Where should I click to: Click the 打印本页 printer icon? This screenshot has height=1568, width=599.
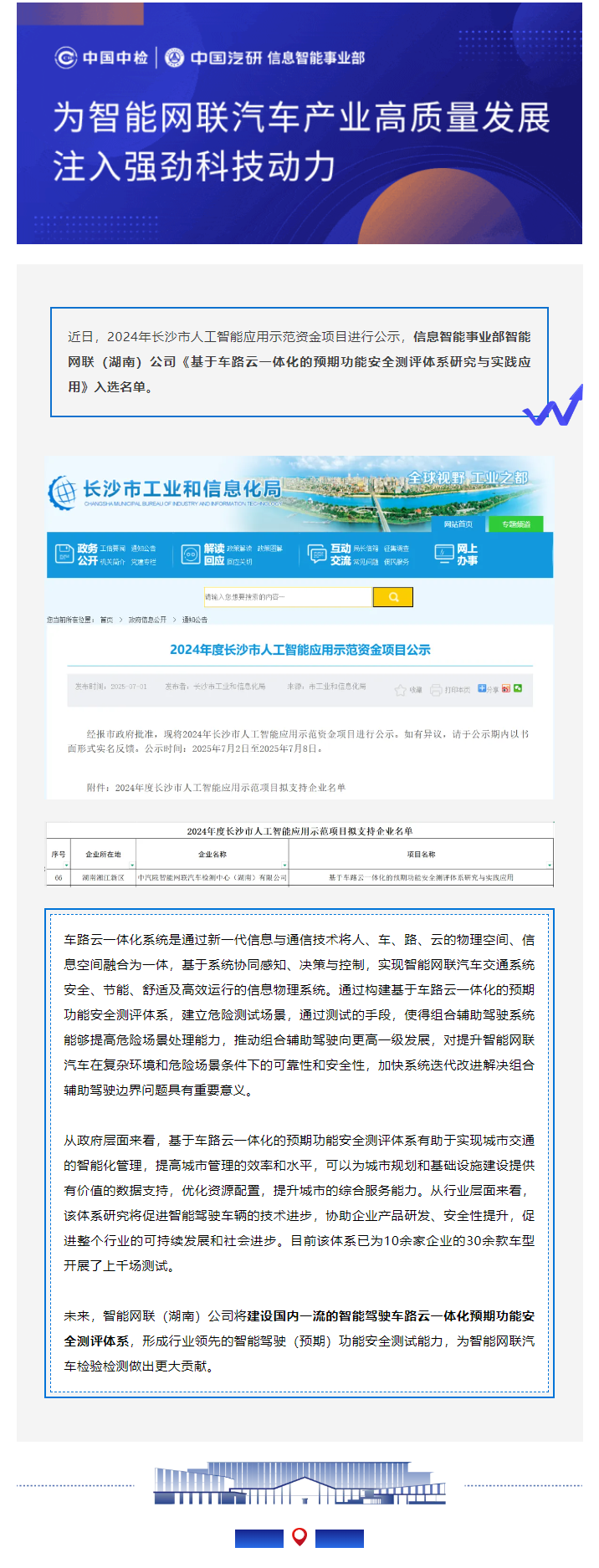click(435, 690)
